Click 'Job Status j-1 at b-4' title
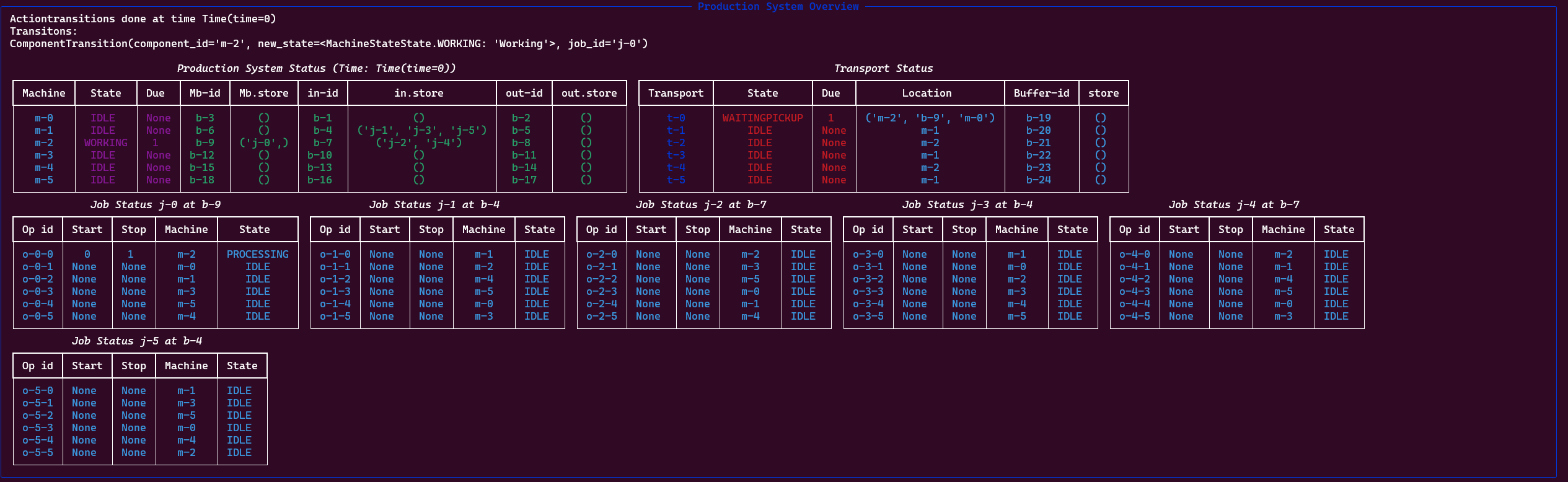This screenshot has height=482, width=1568. pyautogui.click(x=434, y=204)
